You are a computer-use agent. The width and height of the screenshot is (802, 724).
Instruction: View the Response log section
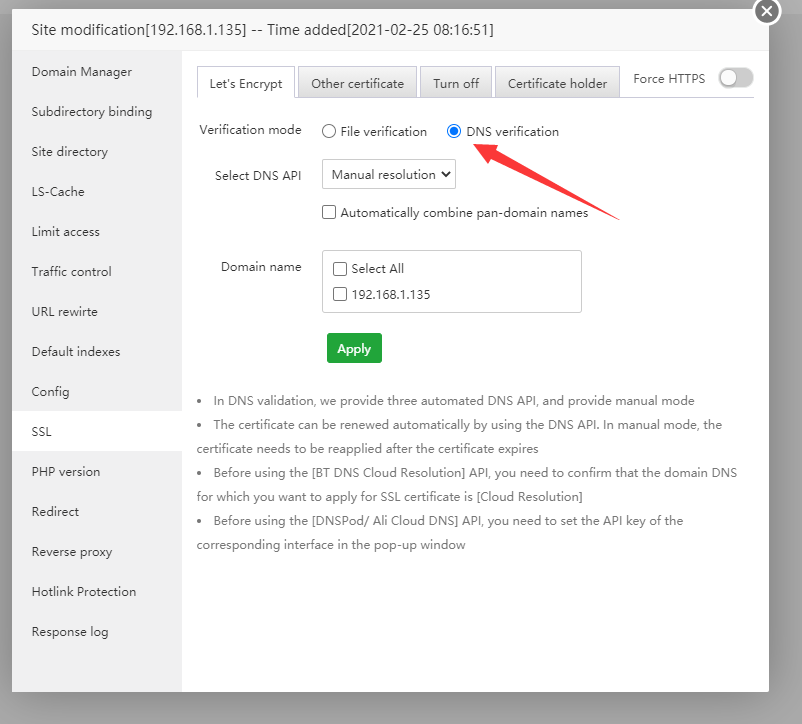point(97,631)
